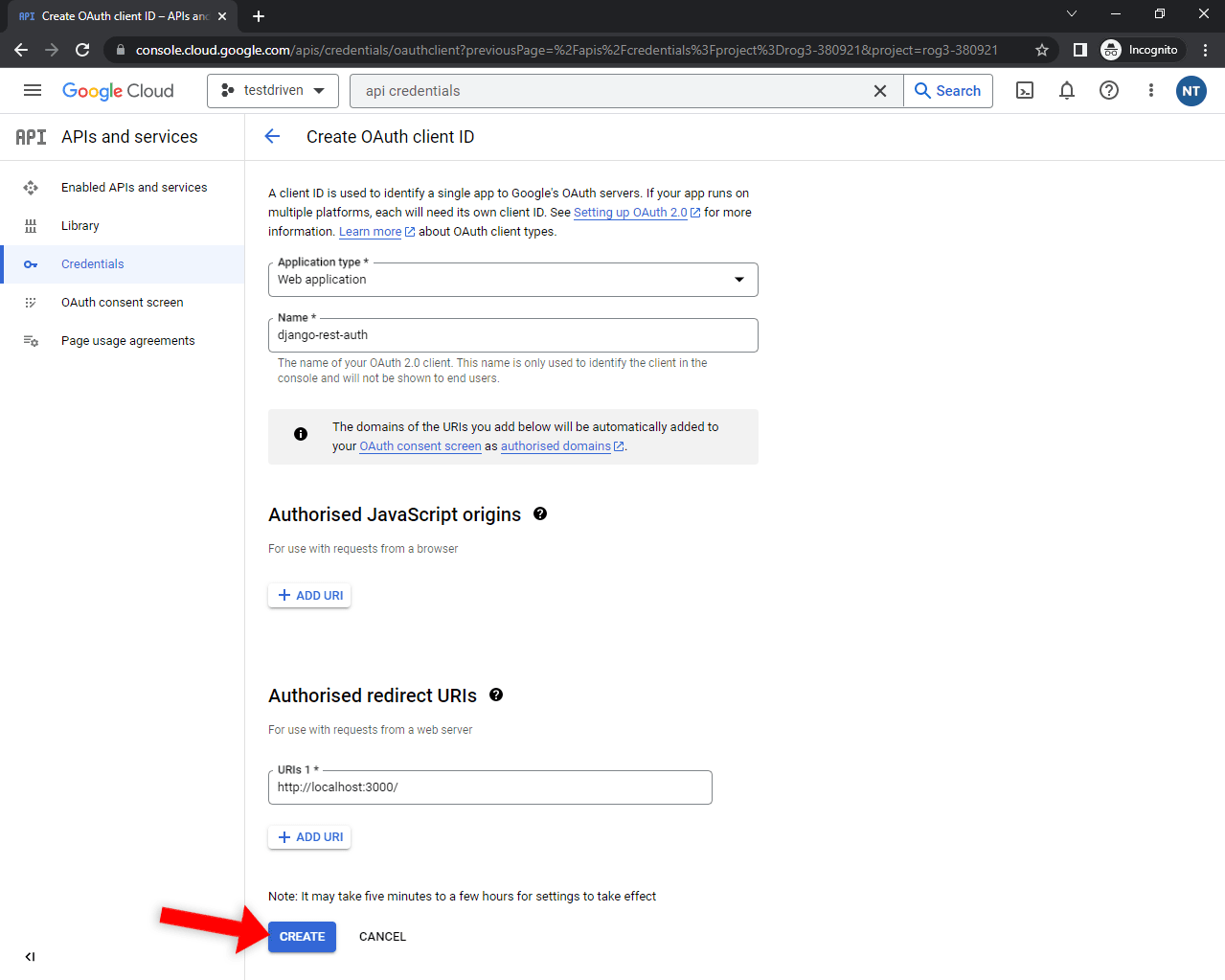
Task: Open the Incognito profile indicator
Action: [1140, 50]
